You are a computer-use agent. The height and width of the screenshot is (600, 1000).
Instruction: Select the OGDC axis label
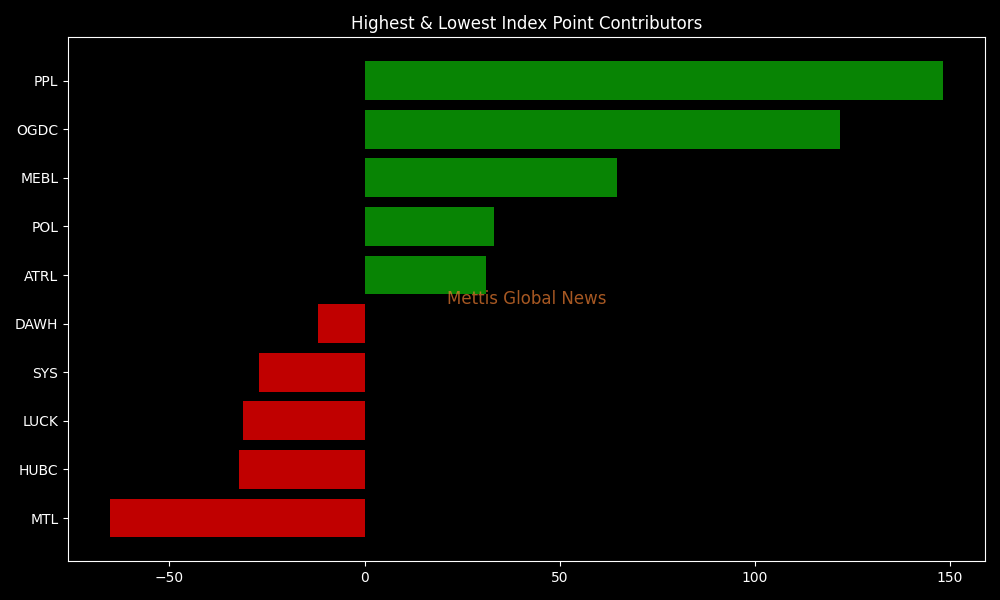coord(37,130)
